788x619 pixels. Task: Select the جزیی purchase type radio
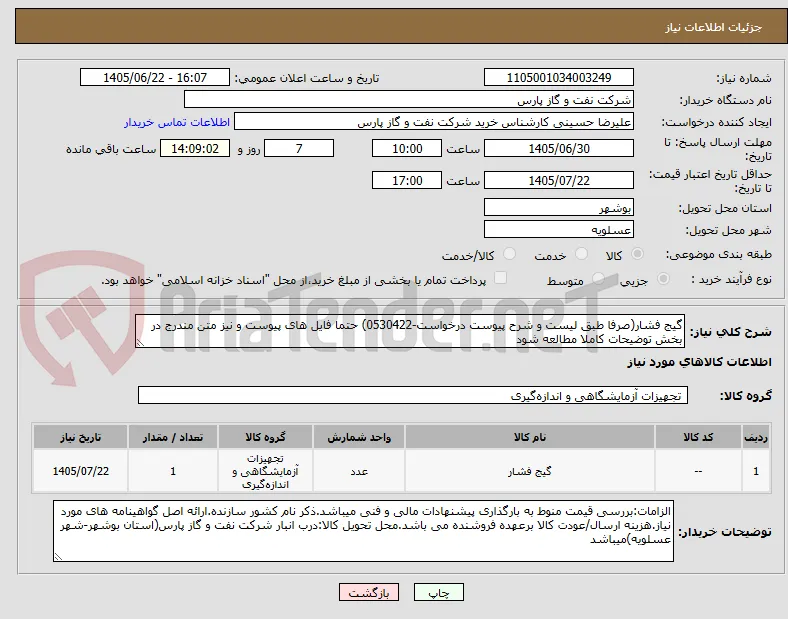[x=663, y=279]
